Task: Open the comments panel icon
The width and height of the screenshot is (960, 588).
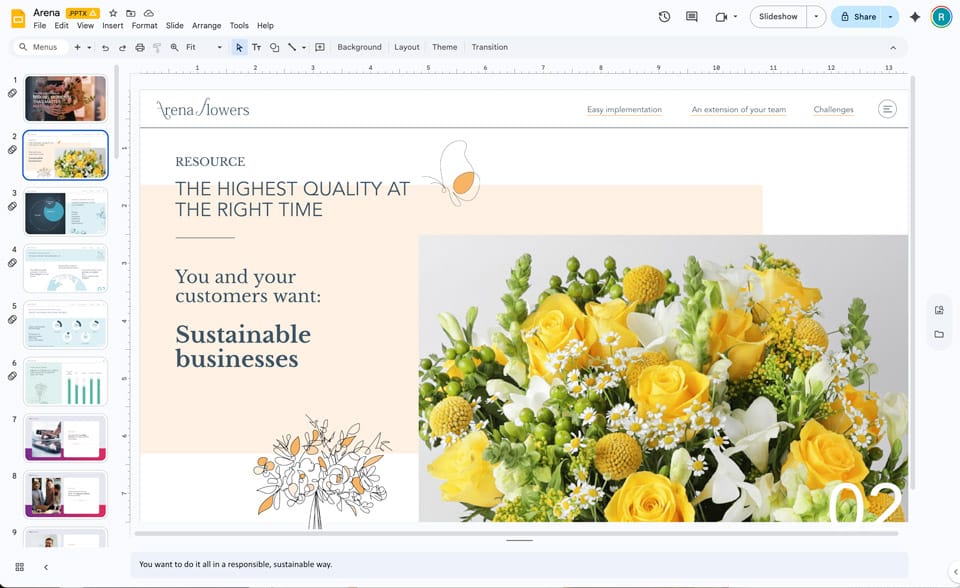Action: click(692, 17)
